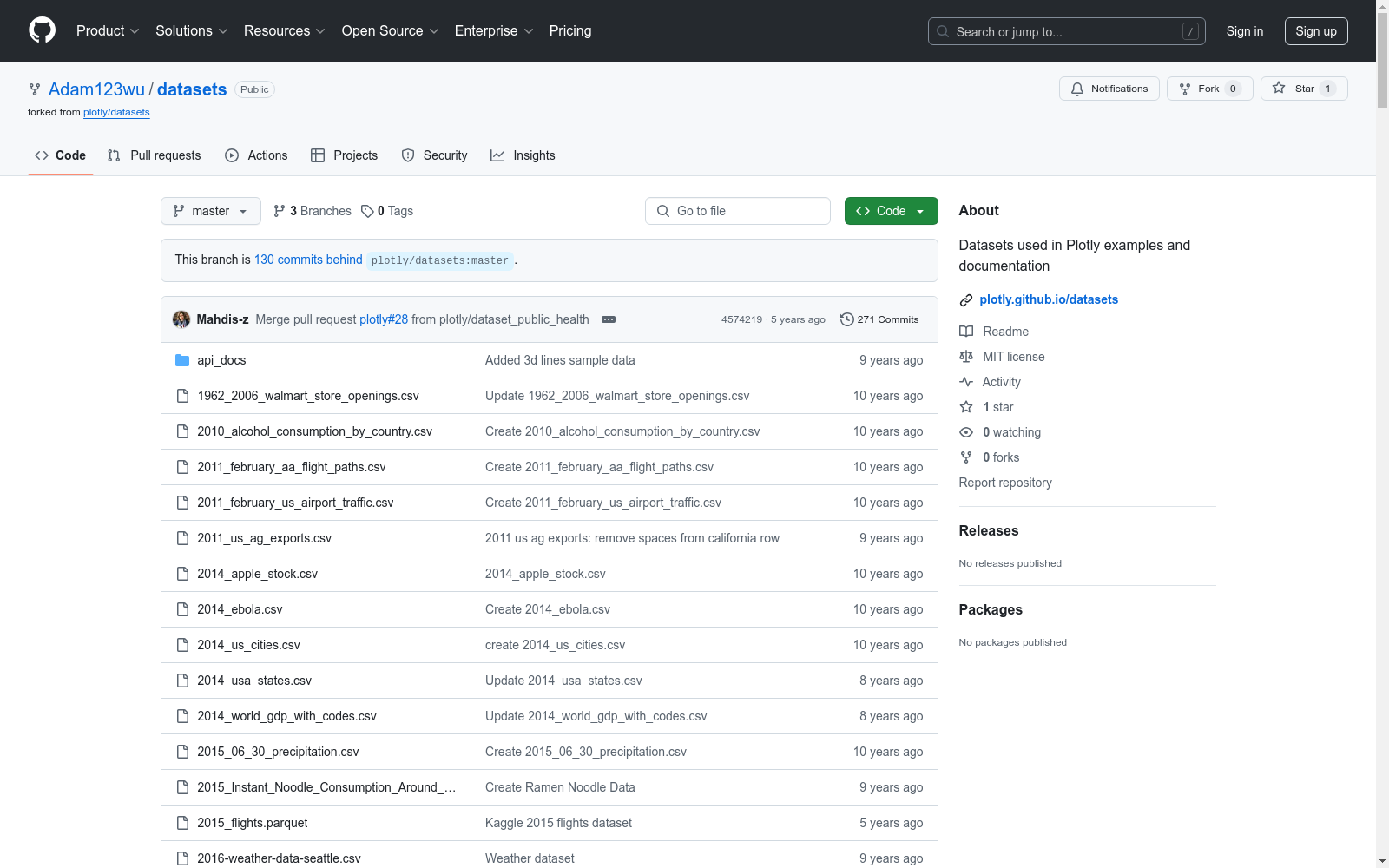Select the Code tab

coord(61,155)
